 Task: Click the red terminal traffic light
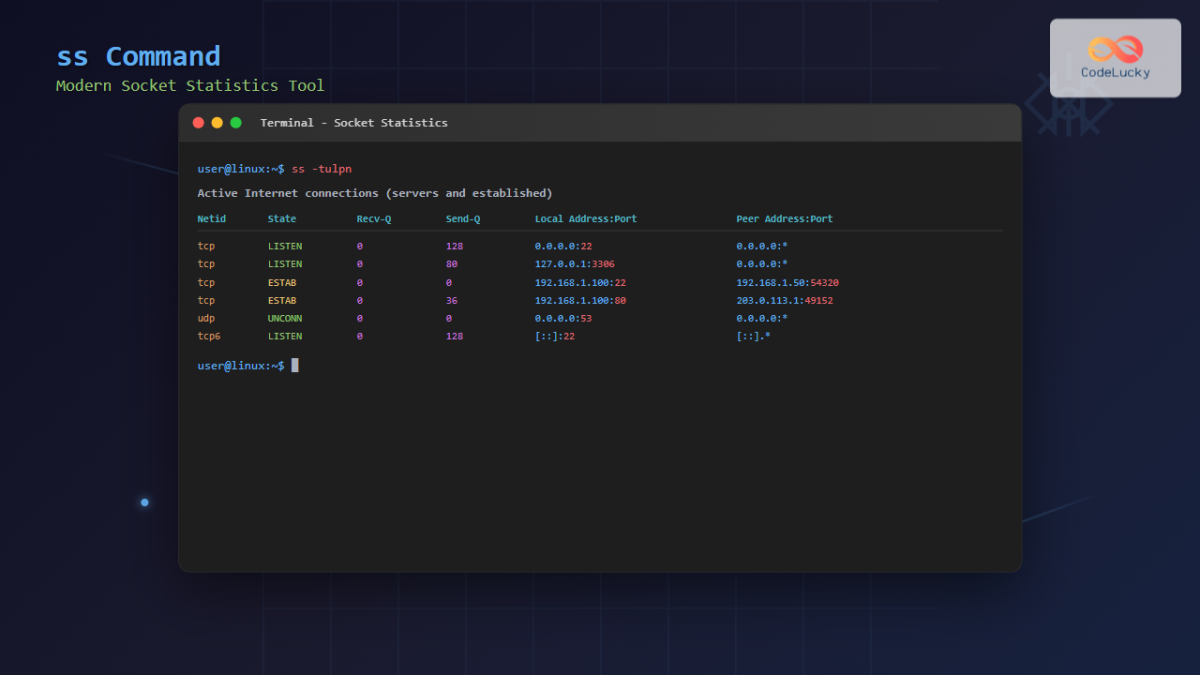[x=198, y=122]
